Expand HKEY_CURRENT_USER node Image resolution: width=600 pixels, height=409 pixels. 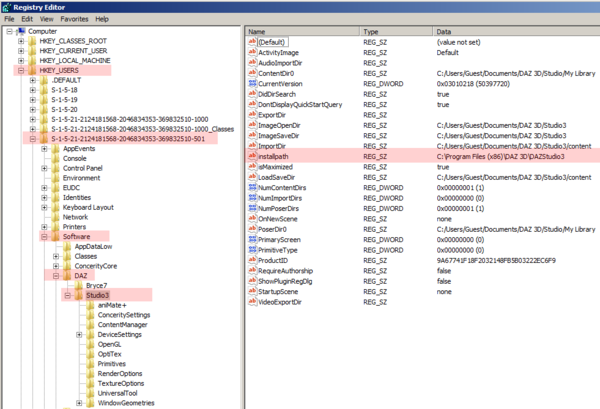(21, 51)
